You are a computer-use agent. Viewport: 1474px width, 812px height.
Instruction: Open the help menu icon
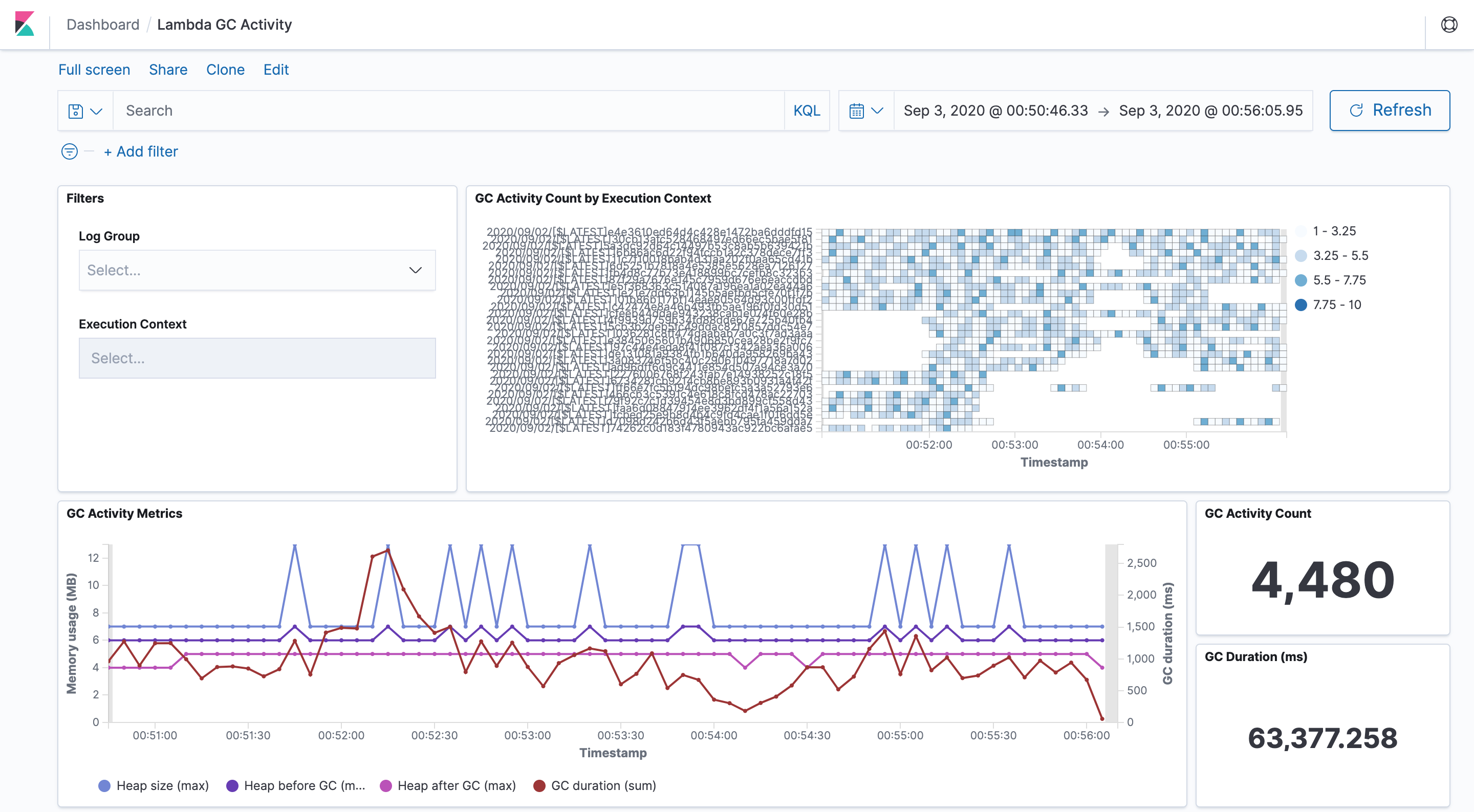1449,25
